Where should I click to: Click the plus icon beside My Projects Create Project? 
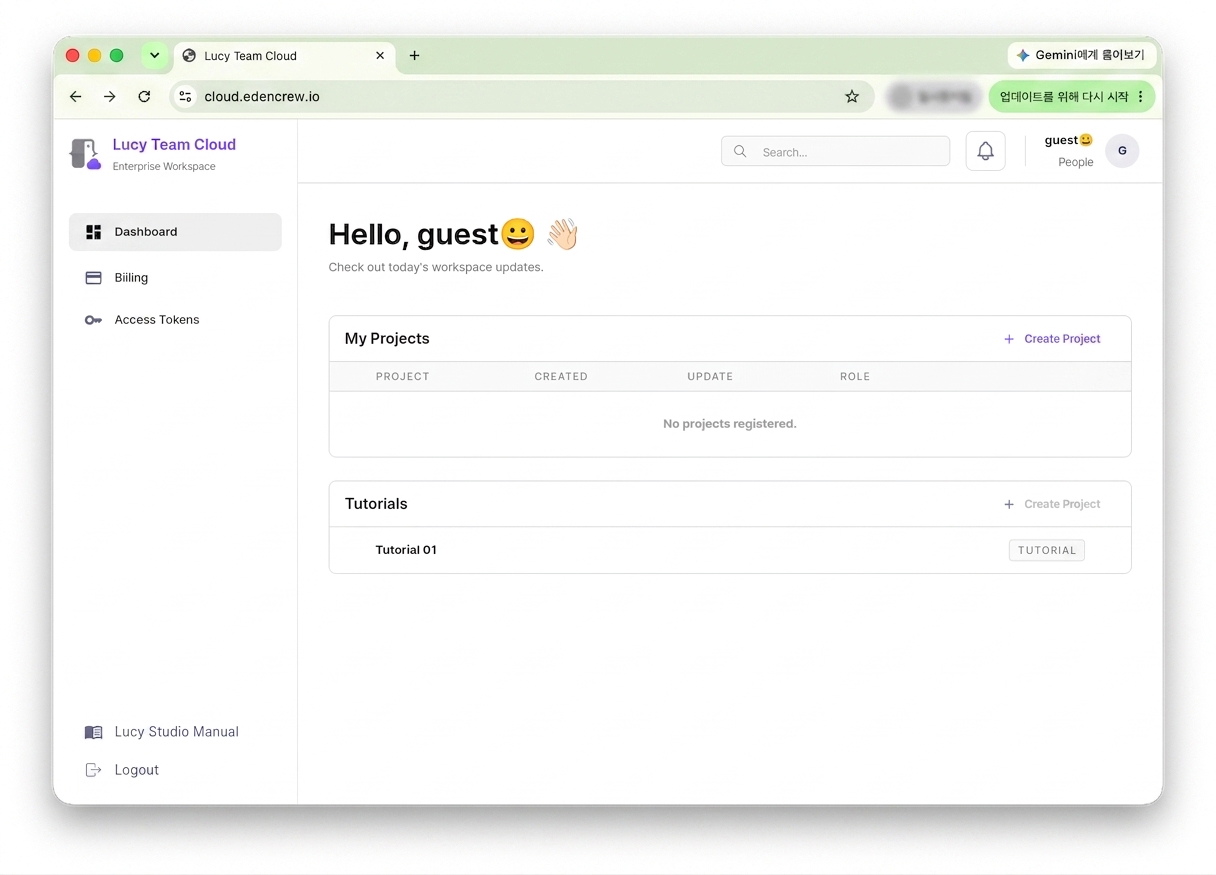pos(1009,339)
